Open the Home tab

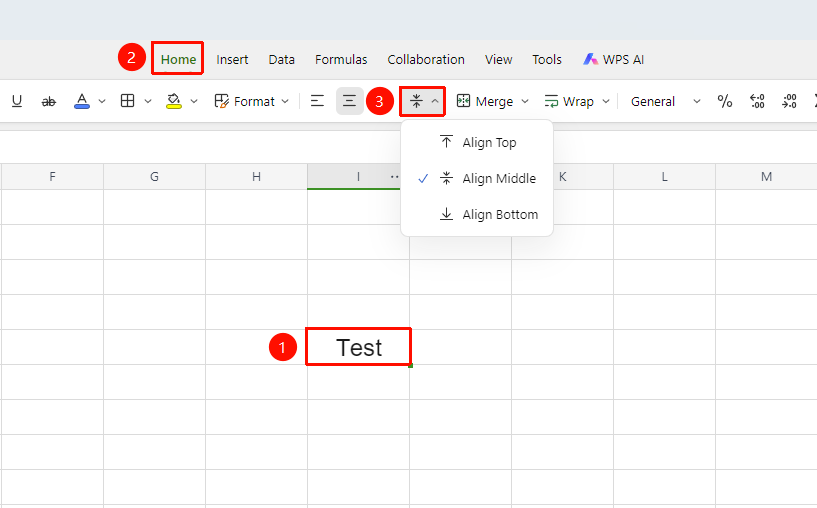tap(178, 59)
